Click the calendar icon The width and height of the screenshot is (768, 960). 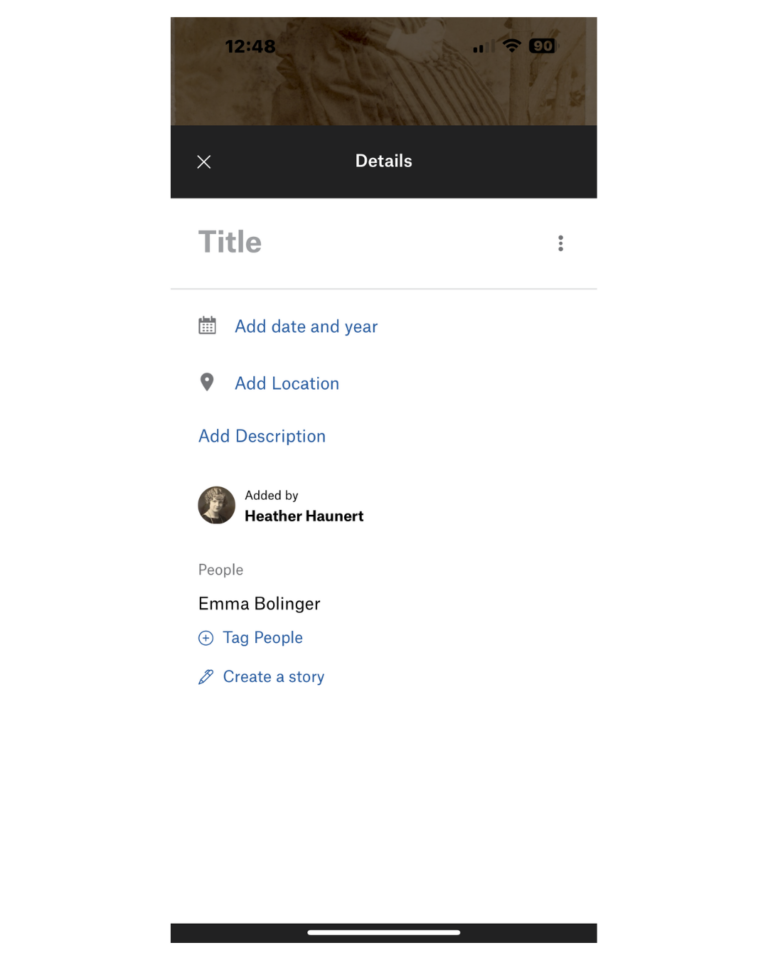(207, 326)
